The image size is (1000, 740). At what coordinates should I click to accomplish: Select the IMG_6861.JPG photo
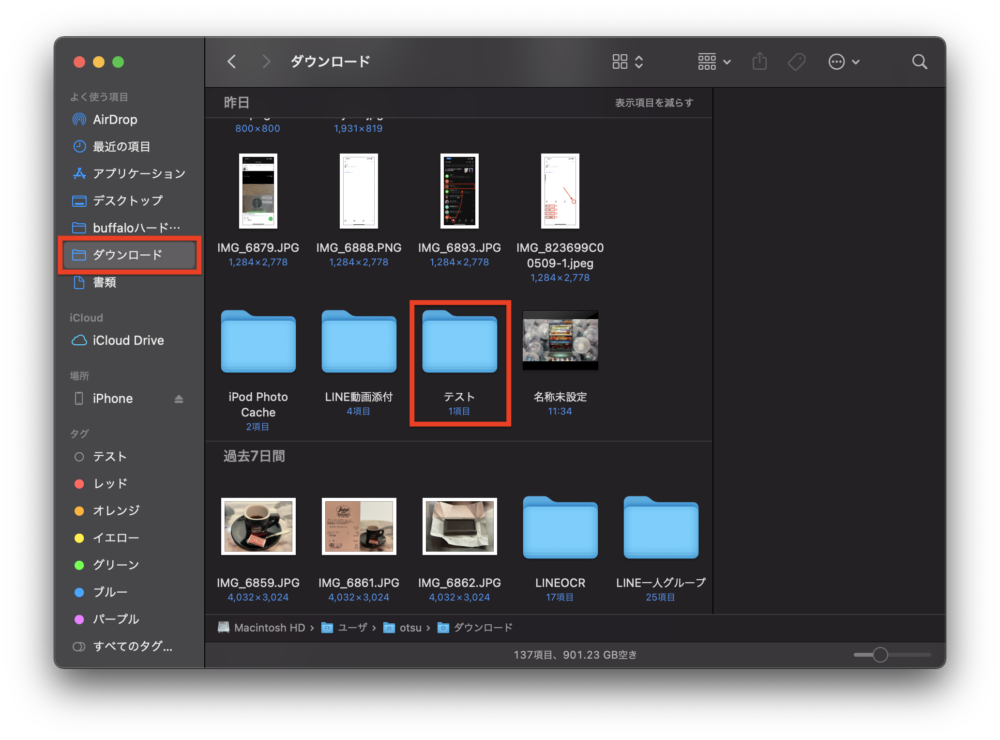[358, 526]
